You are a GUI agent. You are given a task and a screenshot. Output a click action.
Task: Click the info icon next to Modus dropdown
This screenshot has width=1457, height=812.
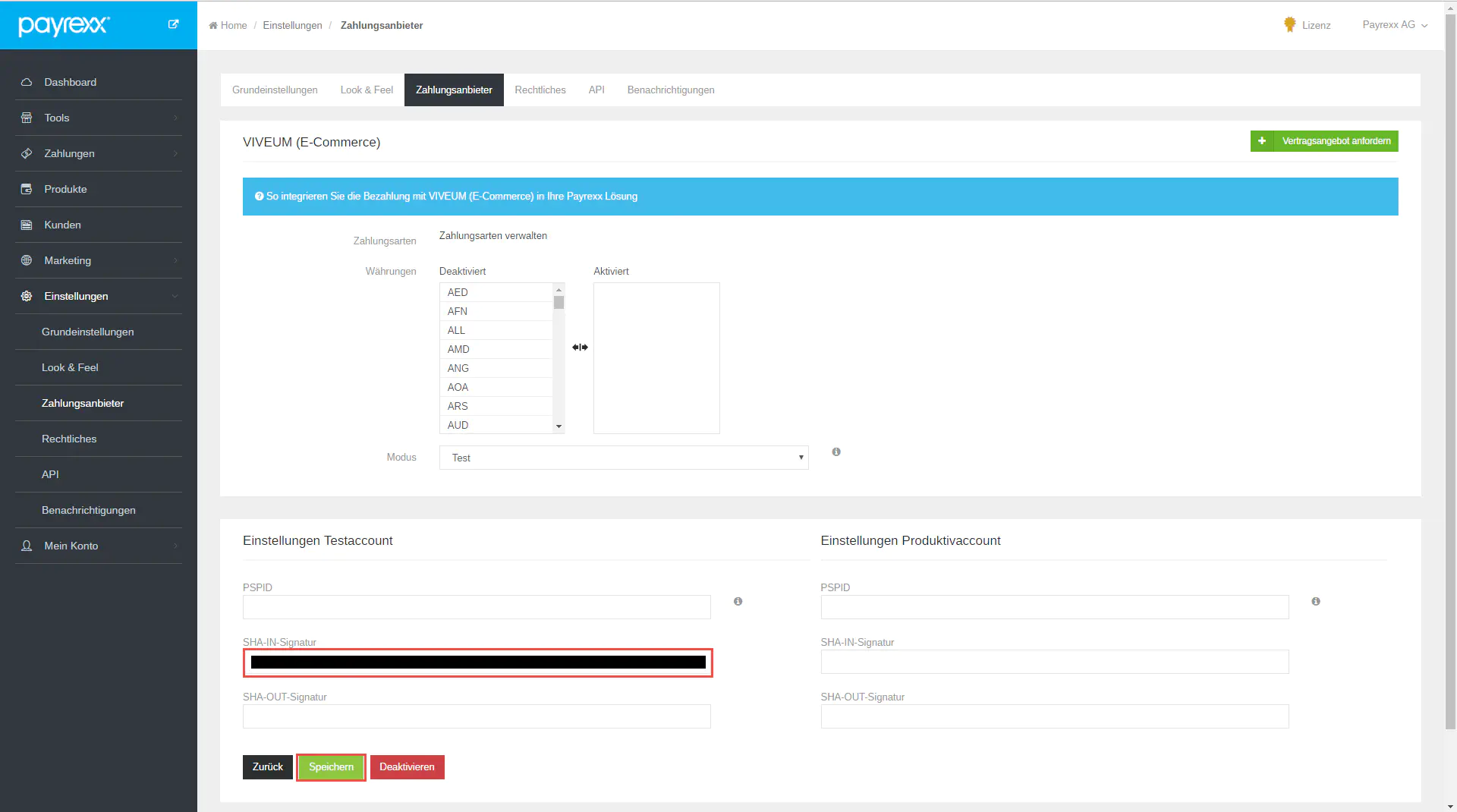click(836, 452)
